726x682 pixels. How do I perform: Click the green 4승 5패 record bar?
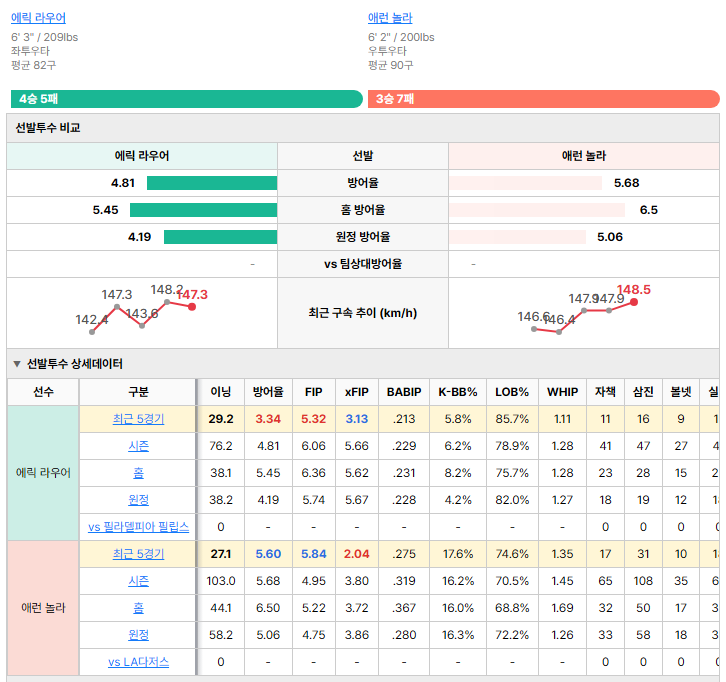point(187,99)
